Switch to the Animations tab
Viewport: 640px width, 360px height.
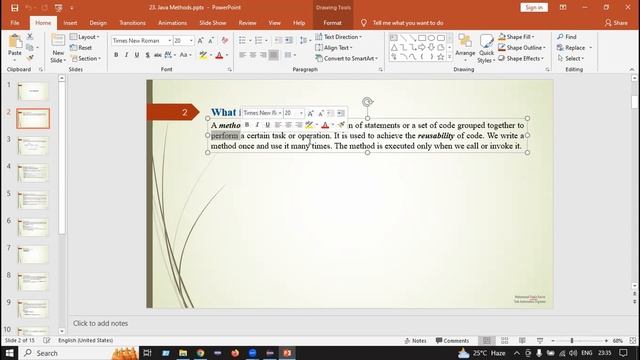pos(172,23)
